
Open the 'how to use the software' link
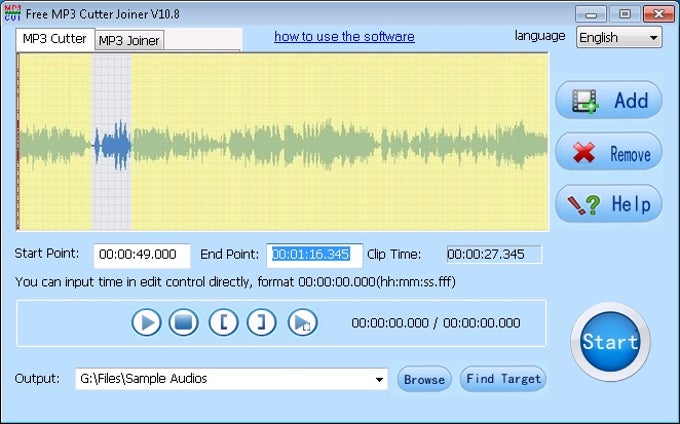[x=344, y=37]
